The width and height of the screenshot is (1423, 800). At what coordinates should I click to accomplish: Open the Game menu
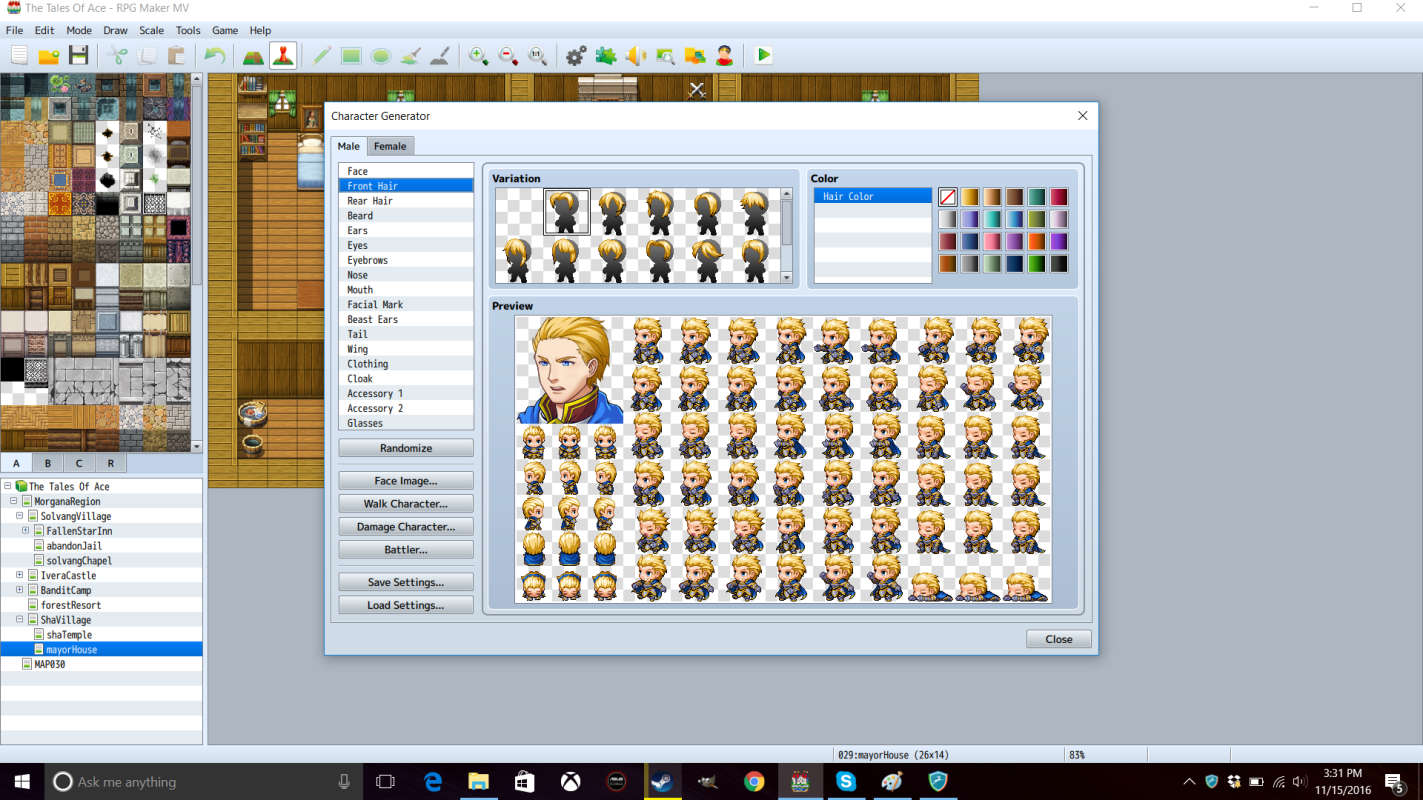pyautogui.click(x=225, y=31)
